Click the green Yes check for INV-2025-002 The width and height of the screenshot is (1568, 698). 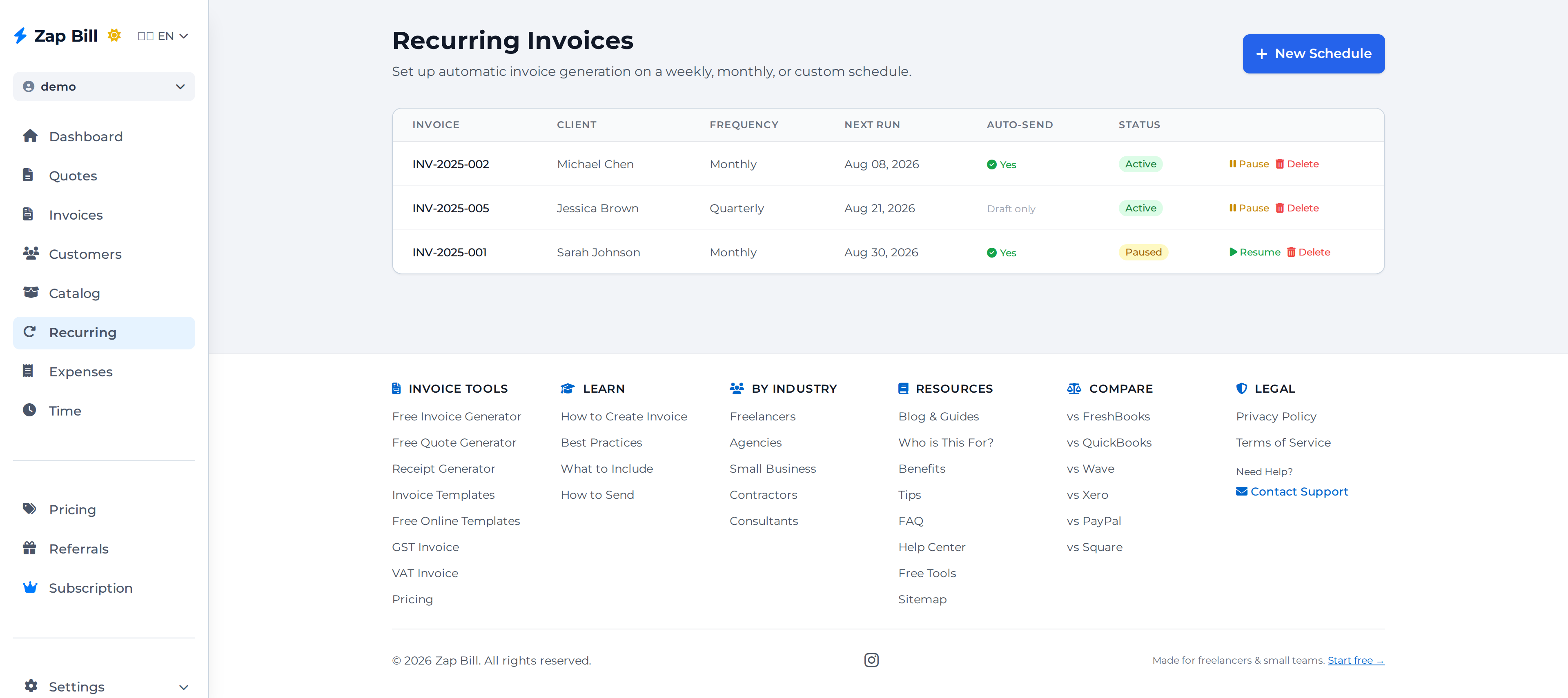point(1001,164)
